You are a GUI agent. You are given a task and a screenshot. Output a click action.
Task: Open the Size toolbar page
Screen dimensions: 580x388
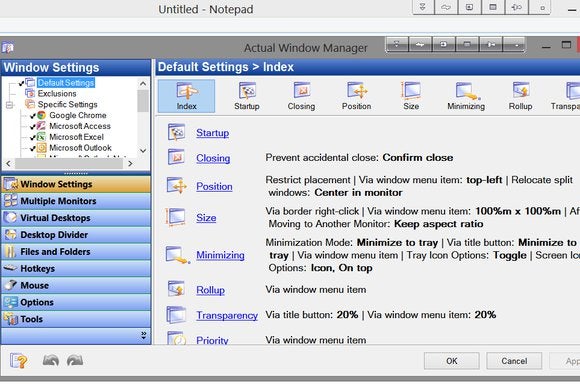point(411,96)
